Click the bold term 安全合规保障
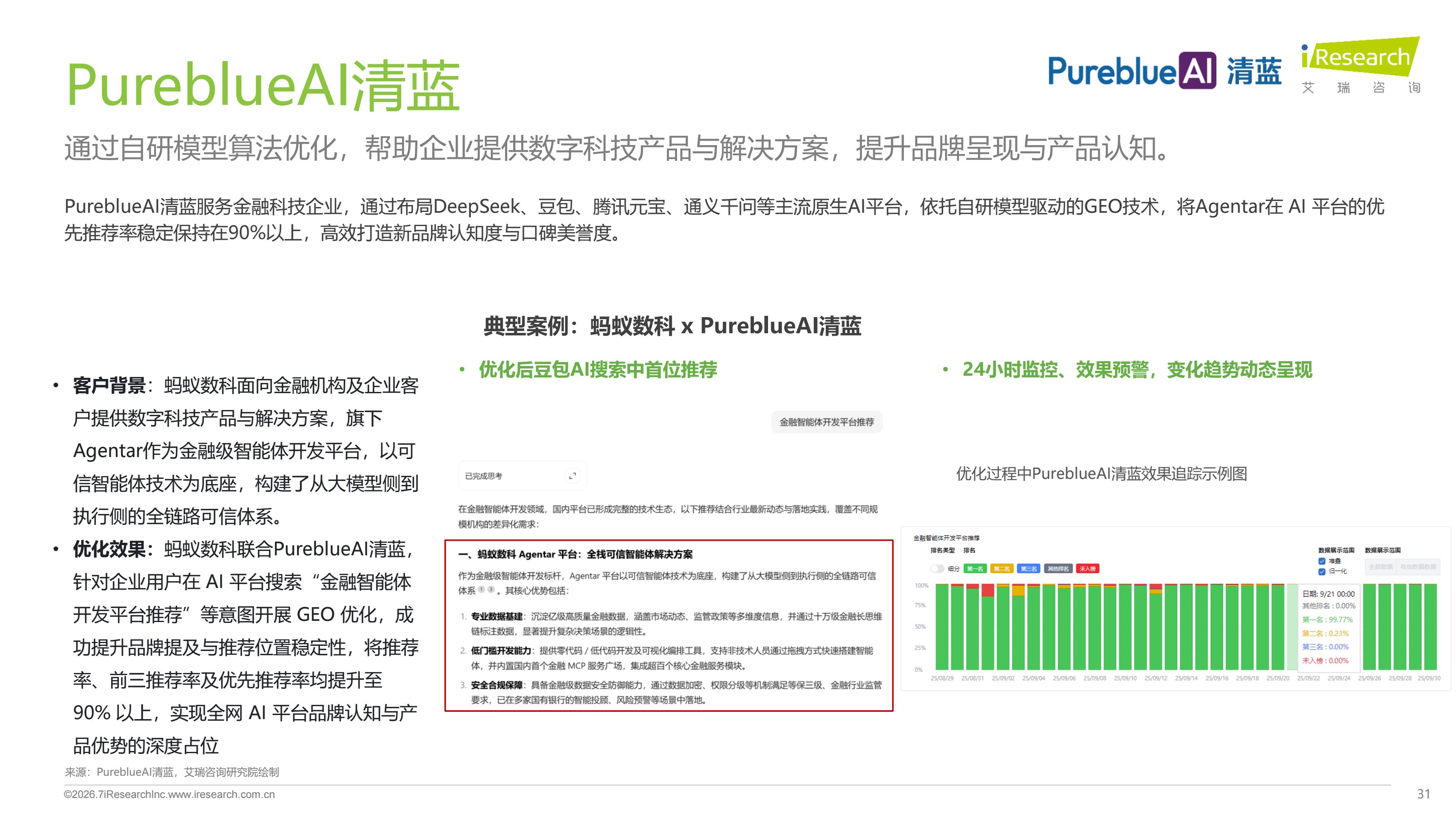Screen dimensions: 1456x819 coord(497,686)
